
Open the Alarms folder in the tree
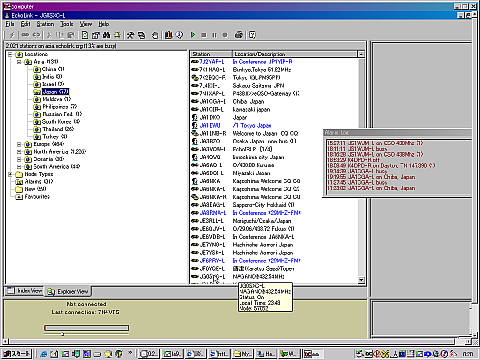click(x=35, y=182)
